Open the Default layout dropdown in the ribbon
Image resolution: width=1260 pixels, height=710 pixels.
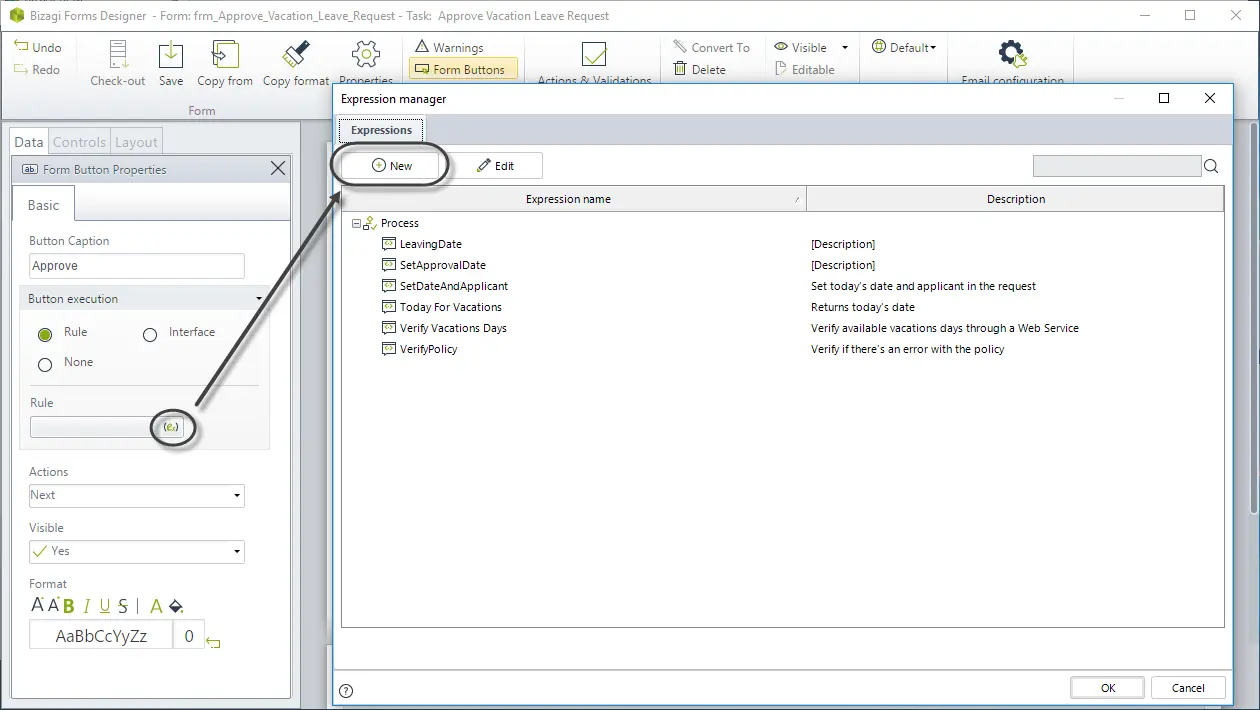click(904, 47)
